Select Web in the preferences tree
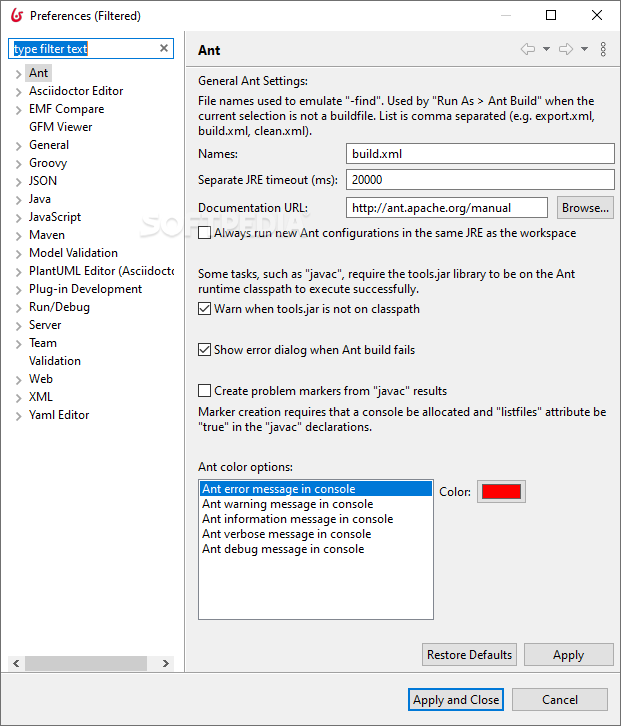This screenshot has height=726, width=621. coord(41,379)
